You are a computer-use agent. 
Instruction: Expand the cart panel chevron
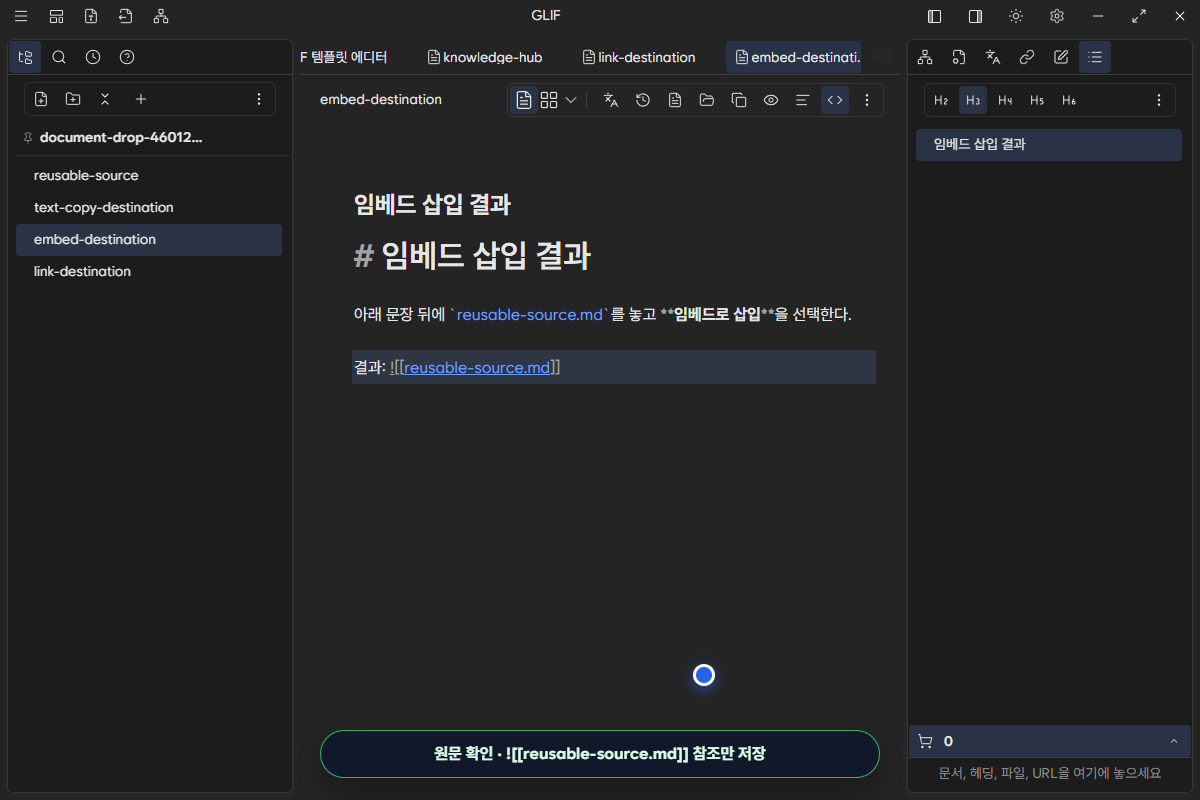click(x=1173, y=741)
